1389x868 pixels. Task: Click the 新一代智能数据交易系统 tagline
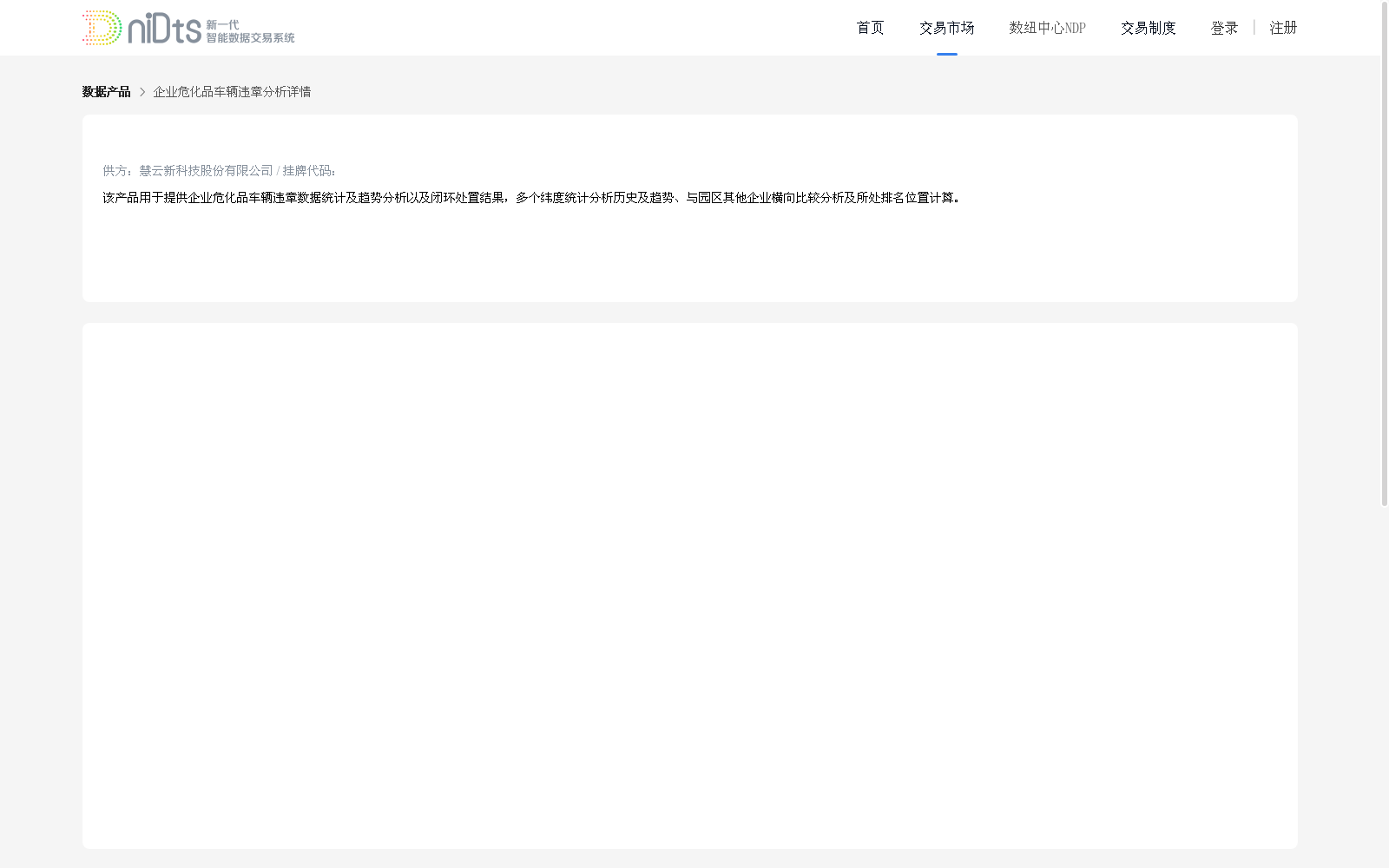click(250, 31)
